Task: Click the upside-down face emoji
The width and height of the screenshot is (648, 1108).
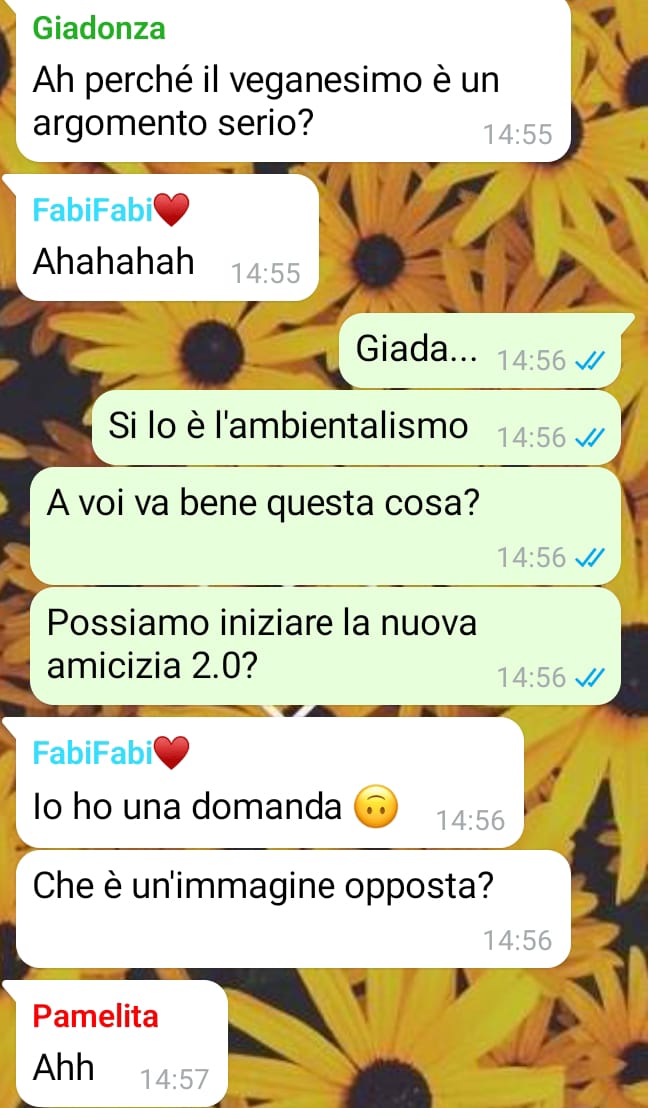Action: pos(375,808)
